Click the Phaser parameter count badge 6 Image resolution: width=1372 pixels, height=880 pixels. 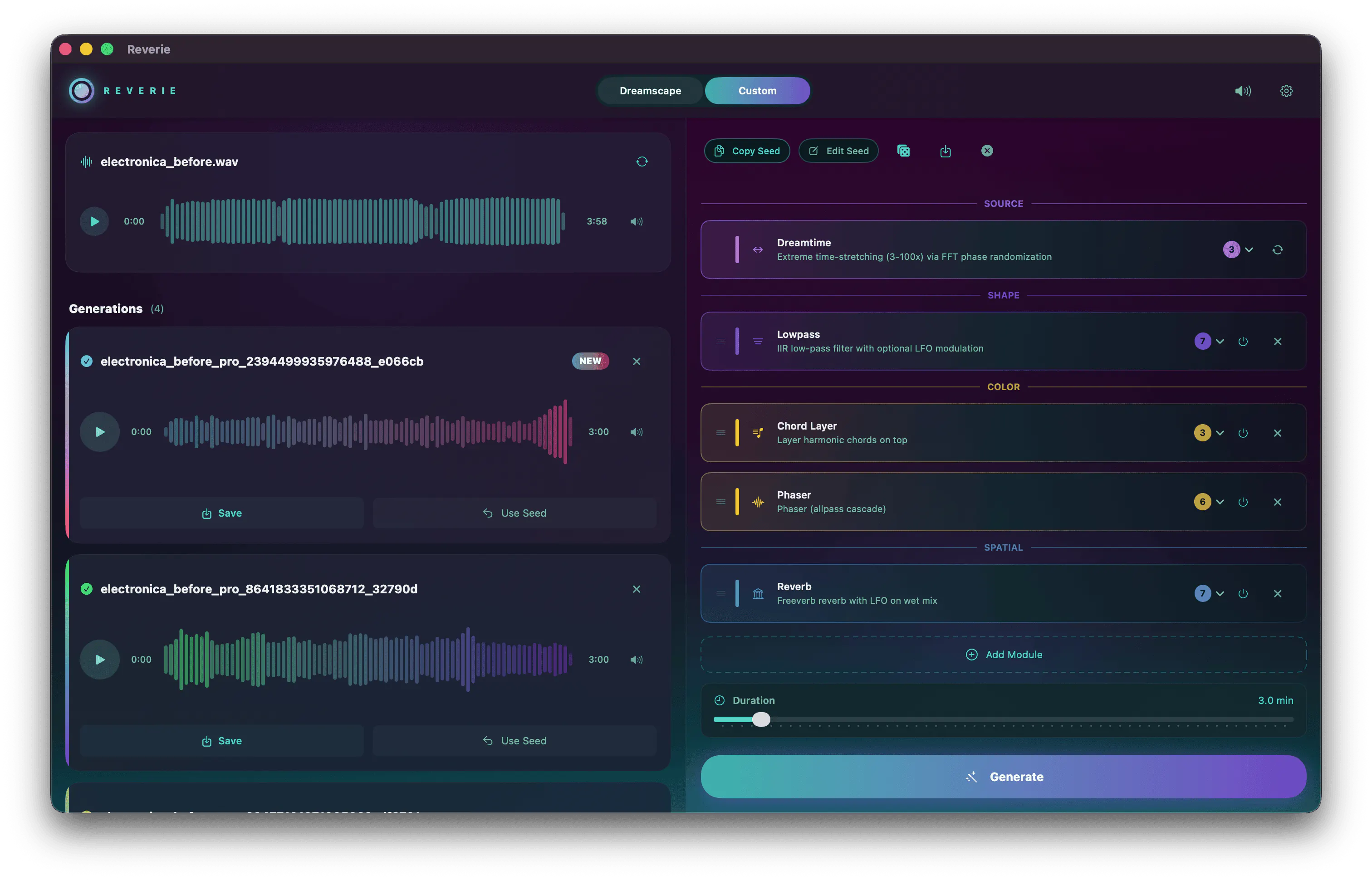(1202, 502)
